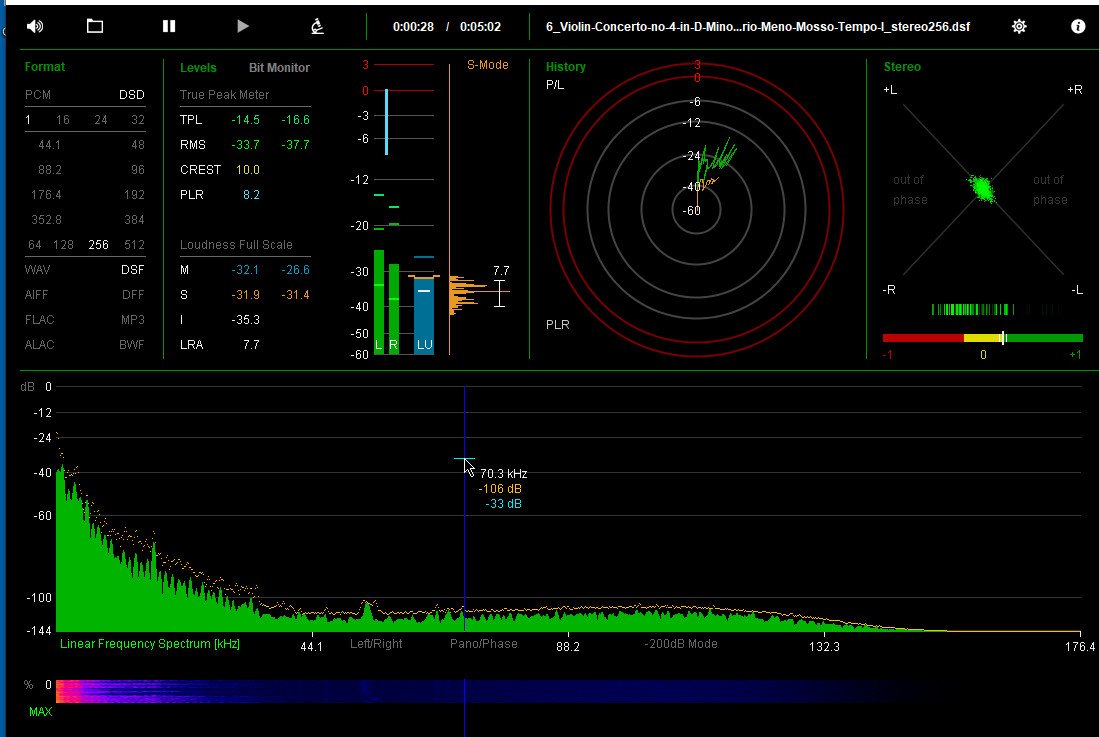
Task: Click the PLR label in History
Action: [x=558, y=325]
